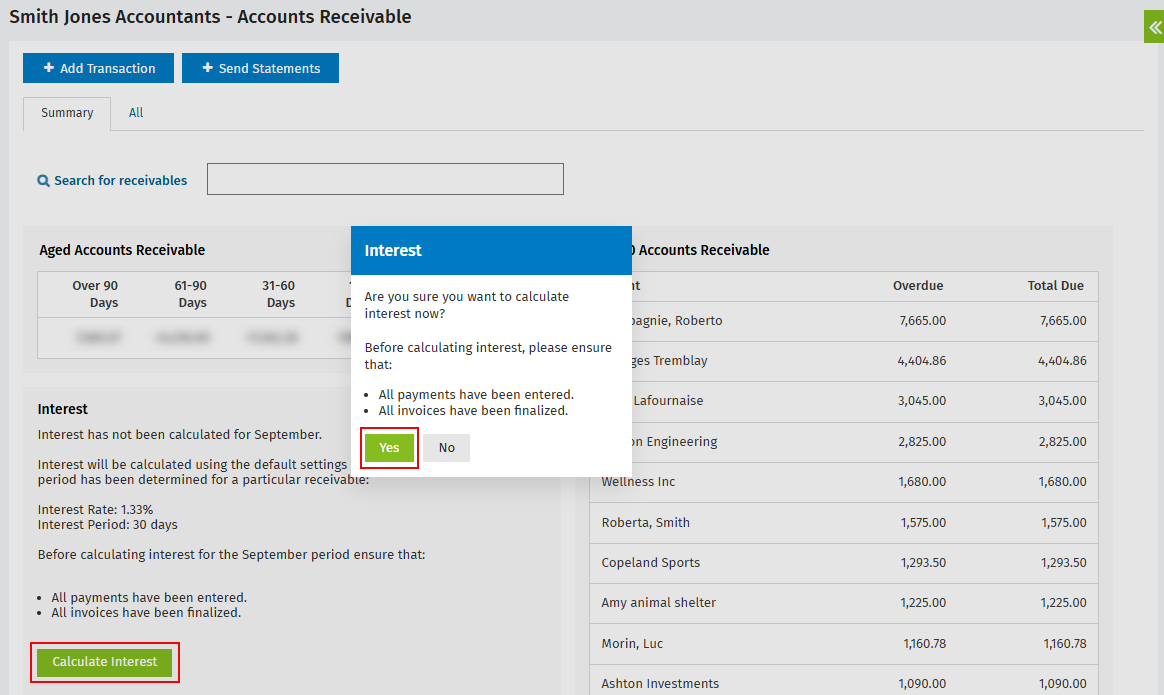Click the 4,404.86 total due amount
The width and height of the screenshot is (1164, 695).
1062,361
